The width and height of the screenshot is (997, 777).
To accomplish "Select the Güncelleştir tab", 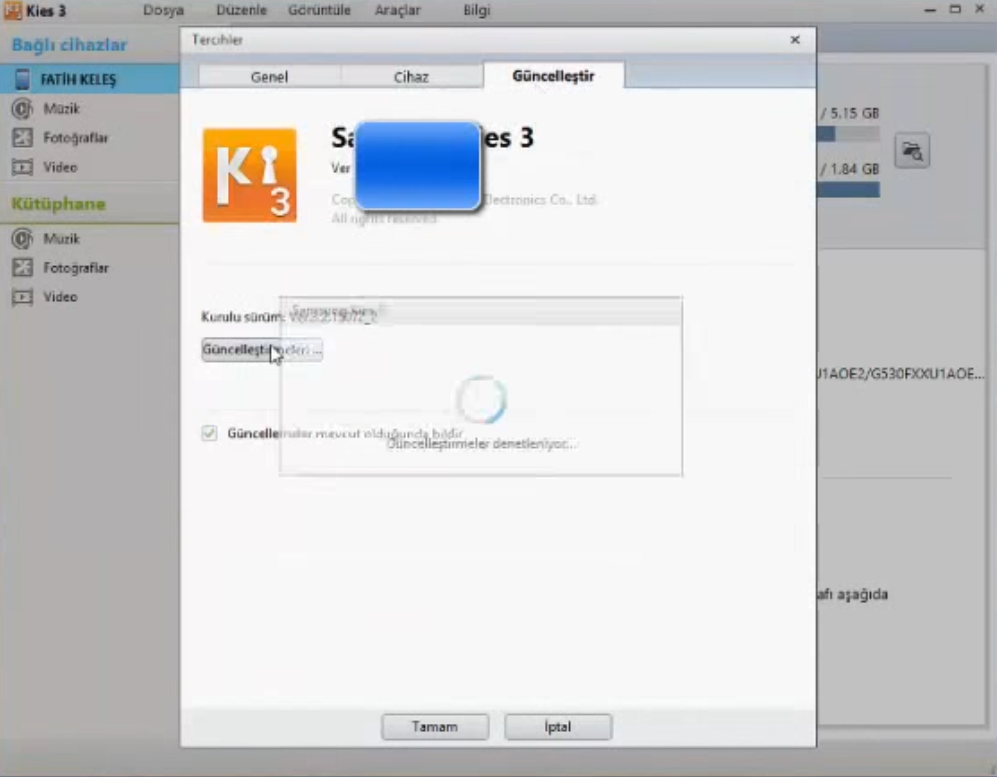I will [553, 76].
